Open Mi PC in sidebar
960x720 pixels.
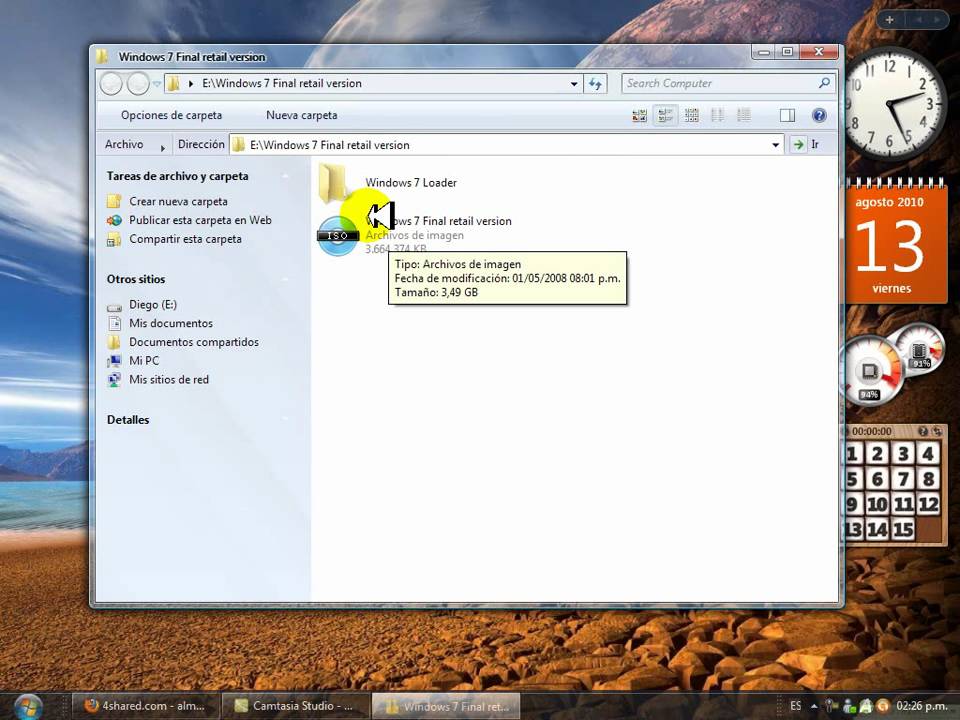click(x=144, y=361)
